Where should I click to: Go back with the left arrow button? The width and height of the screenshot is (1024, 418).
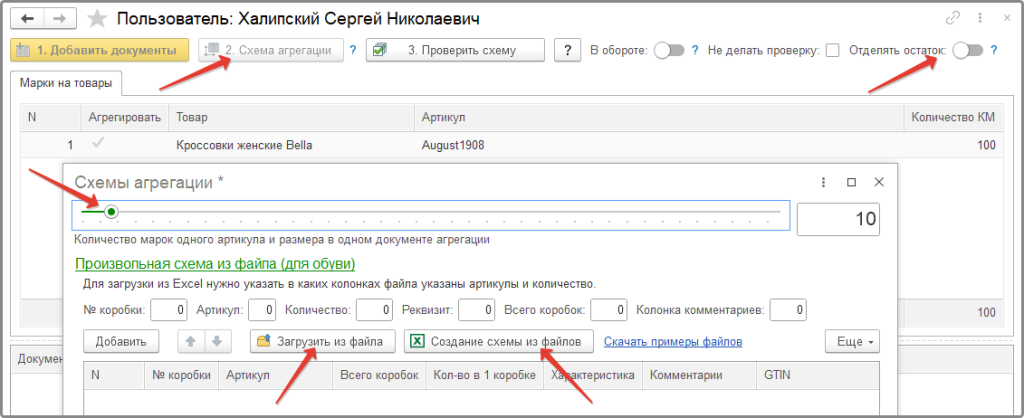tap(28, 19)
